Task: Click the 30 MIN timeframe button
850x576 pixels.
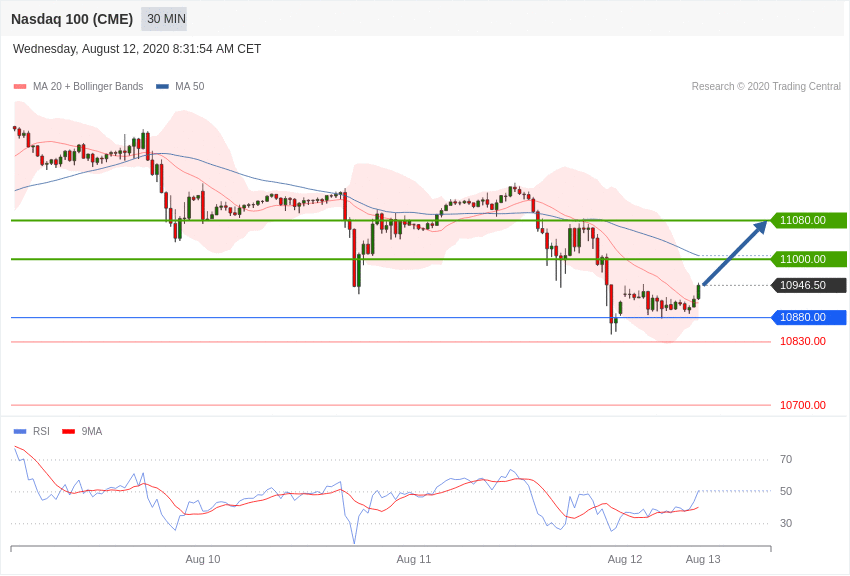Action: click(165, 19)
